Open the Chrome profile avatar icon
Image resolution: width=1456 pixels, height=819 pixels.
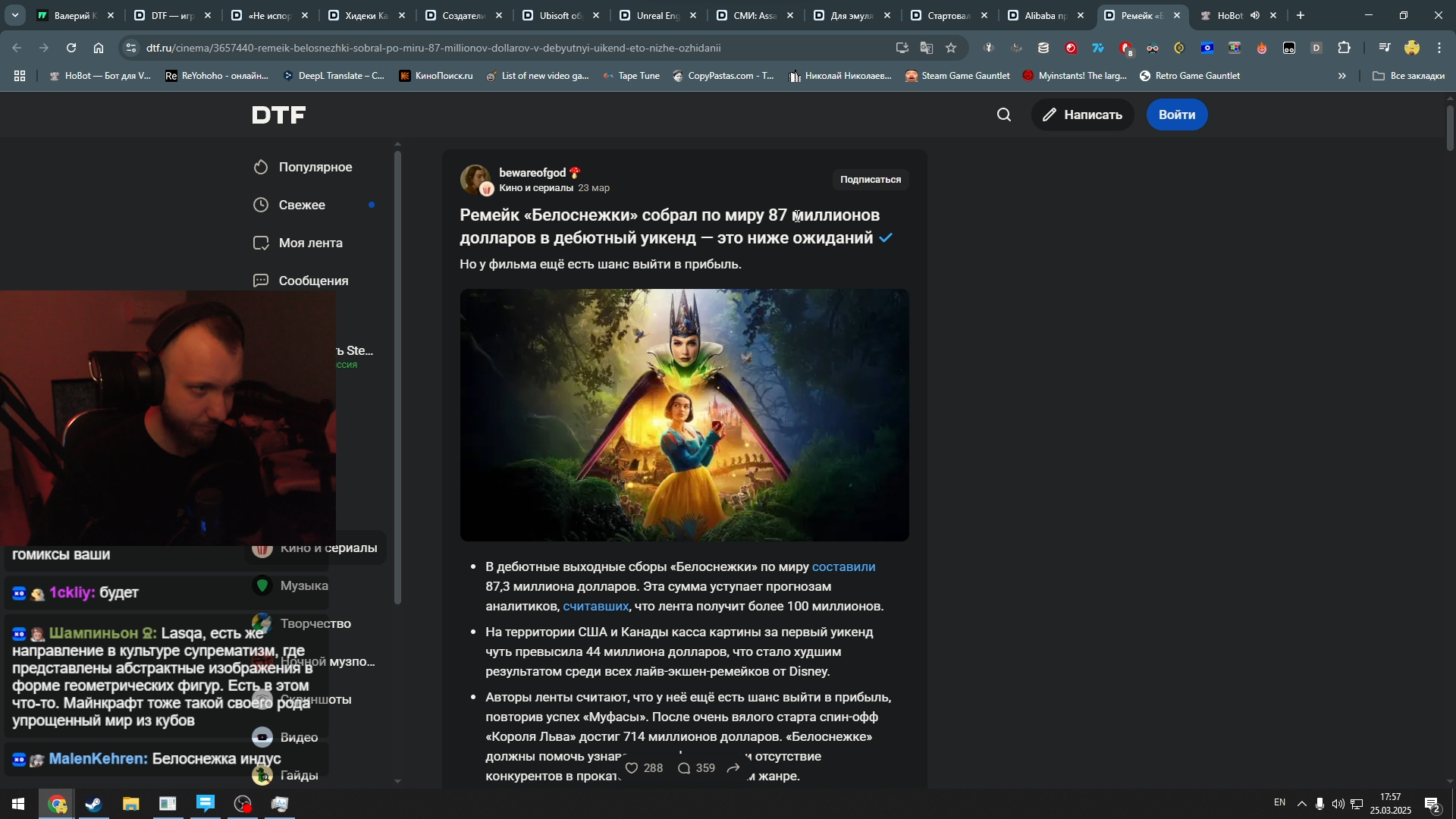[x=1412, y=48]
